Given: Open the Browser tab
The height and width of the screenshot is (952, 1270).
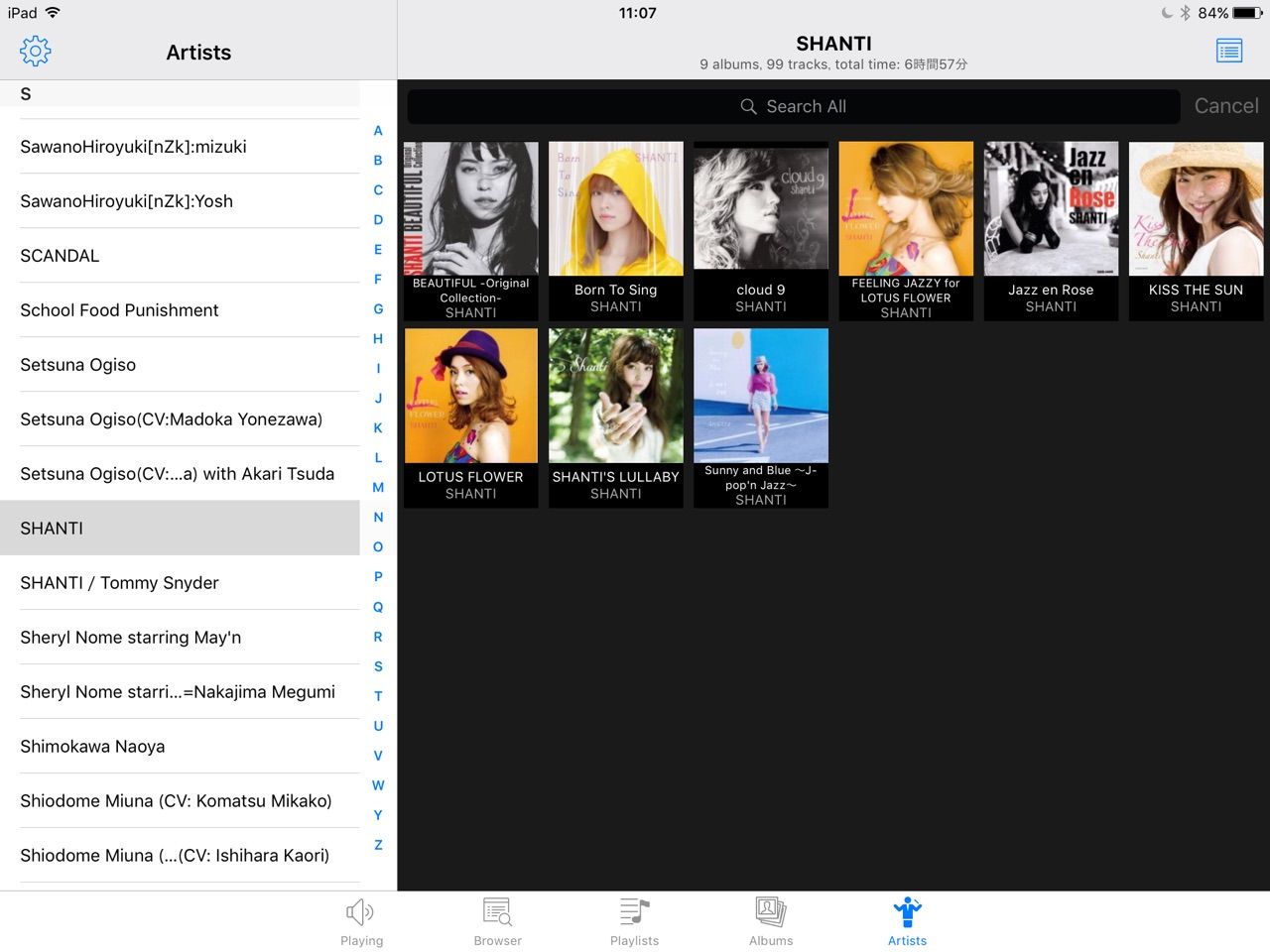Looking at the screenshot, I should click(497, 922).
